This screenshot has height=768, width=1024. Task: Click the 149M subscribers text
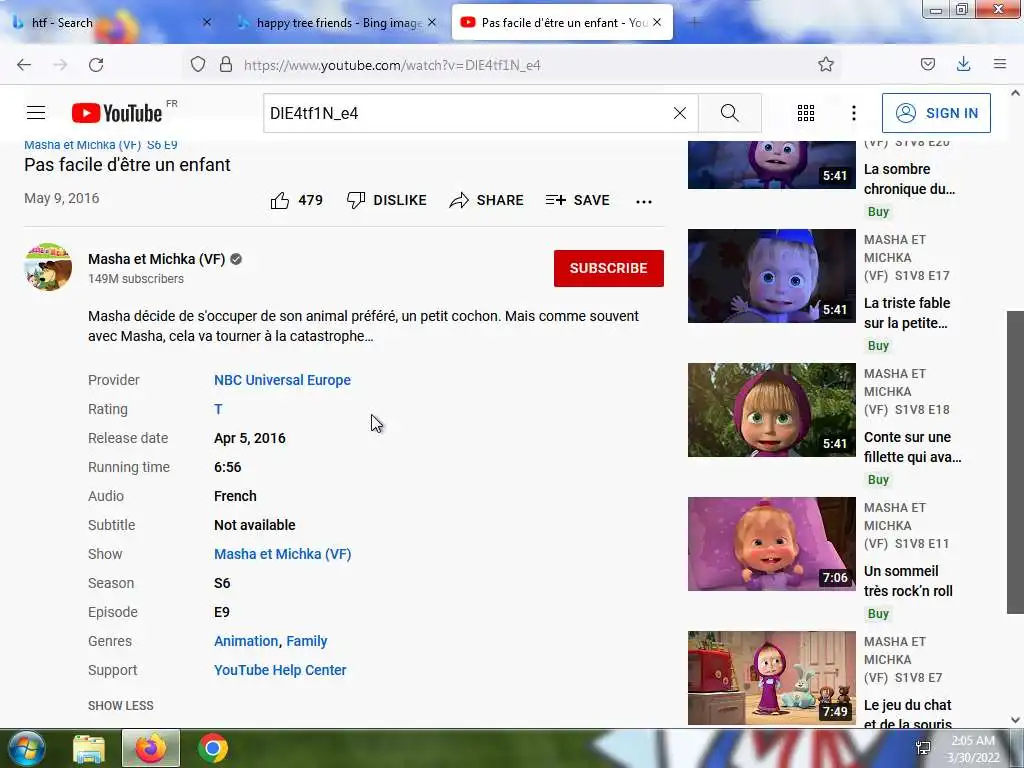point(136,279)
